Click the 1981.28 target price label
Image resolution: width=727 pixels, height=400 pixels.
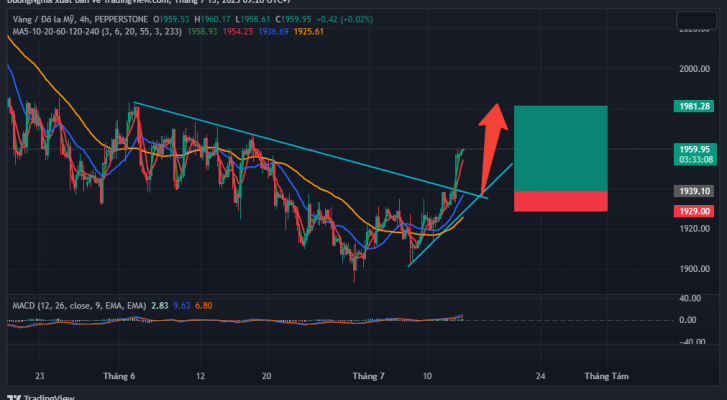tap(694, 106)
